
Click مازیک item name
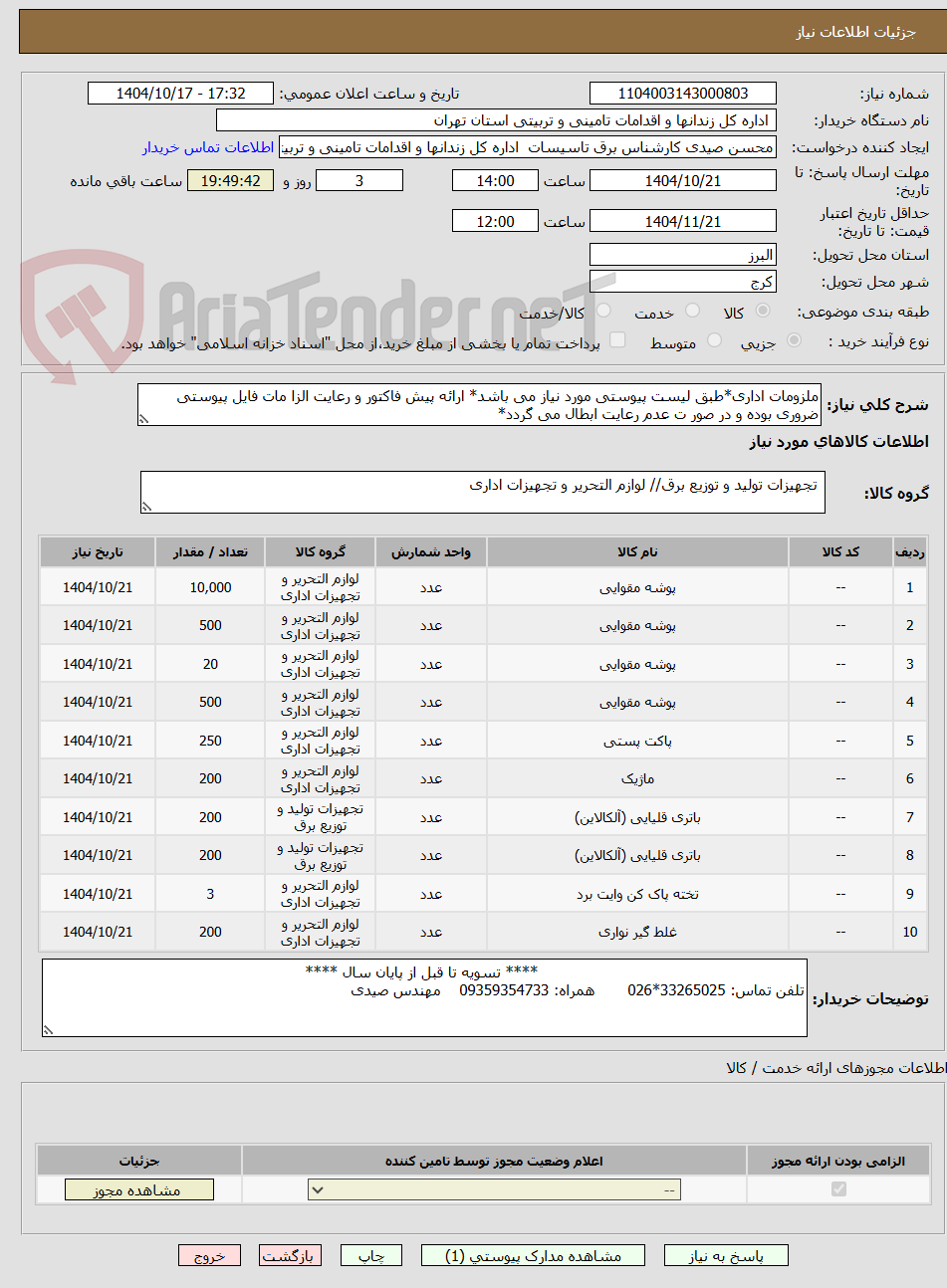coord(637,778)
